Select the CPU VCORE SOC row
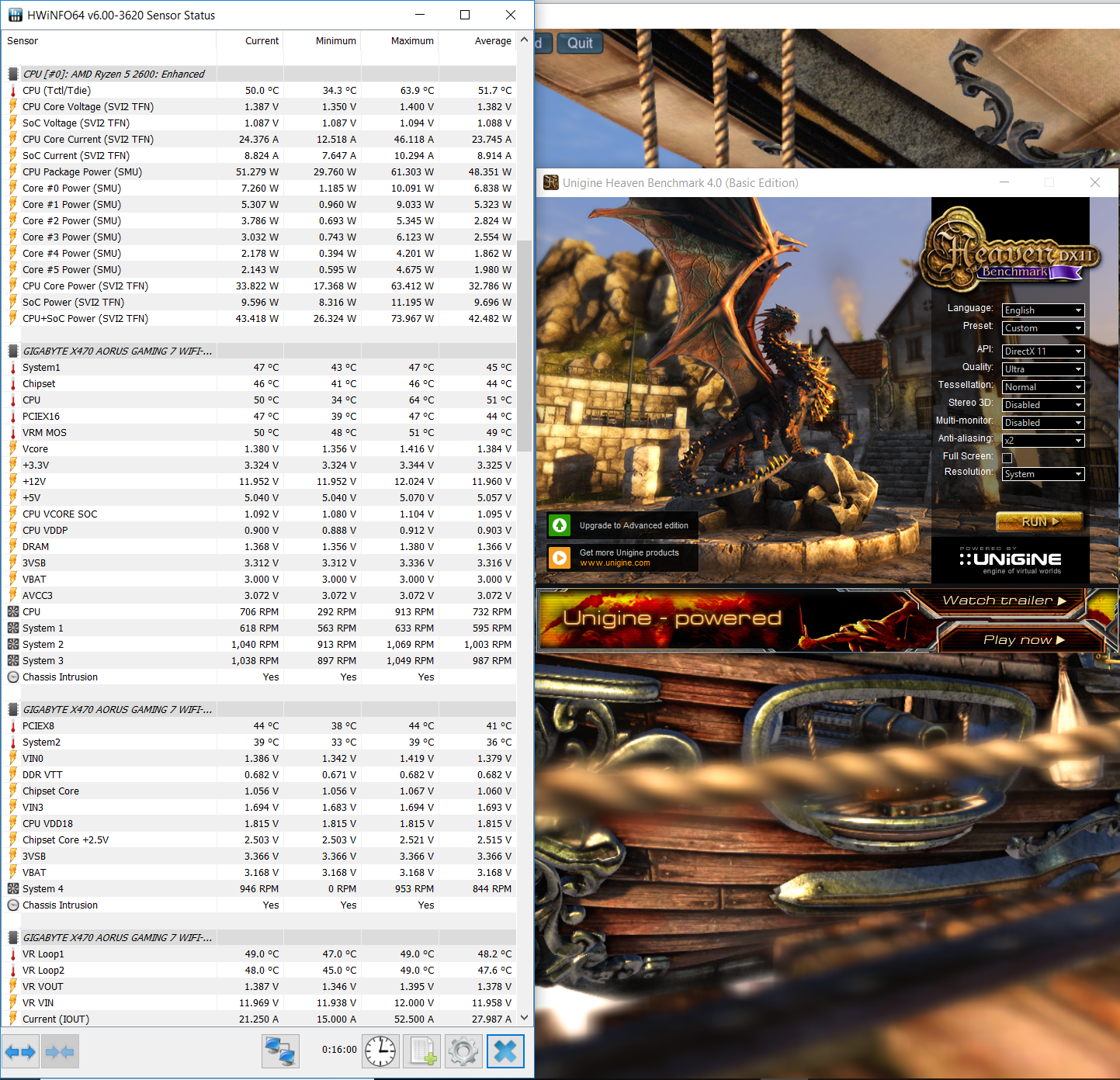The image size is (1120, 1080). pyautogui.click(x=260, y=514)
